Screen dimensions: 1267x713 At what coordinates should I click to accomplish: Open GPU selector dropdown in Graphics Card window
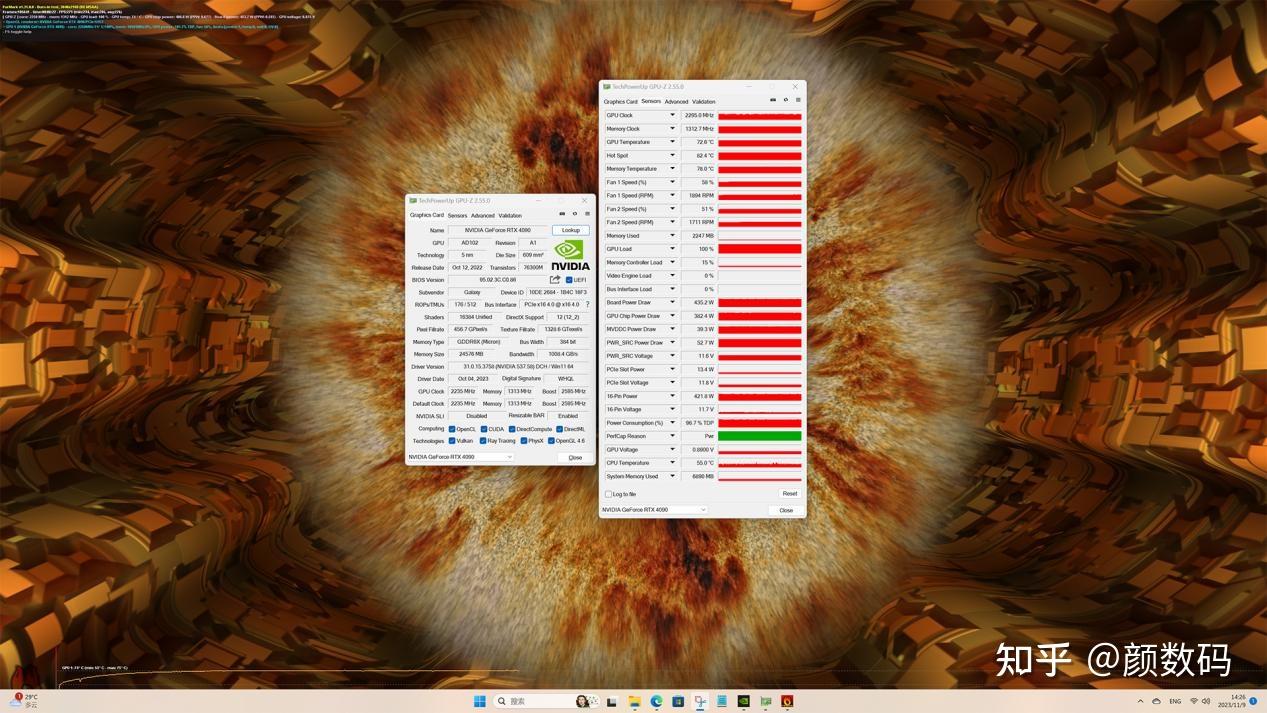click(x=461, y=457)
